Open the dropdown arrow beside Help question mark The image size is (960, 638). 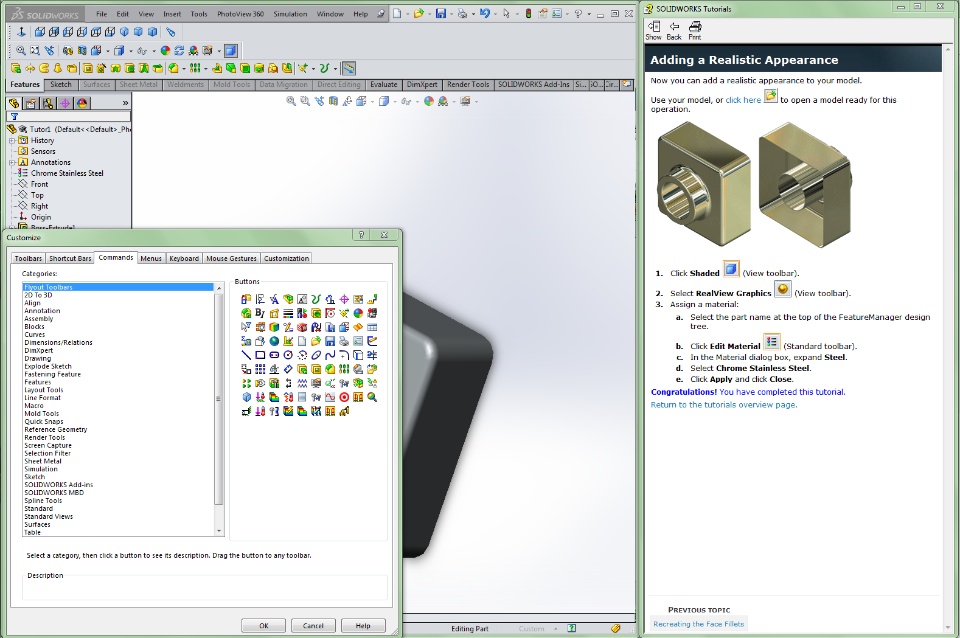click(x=589, y=13)
